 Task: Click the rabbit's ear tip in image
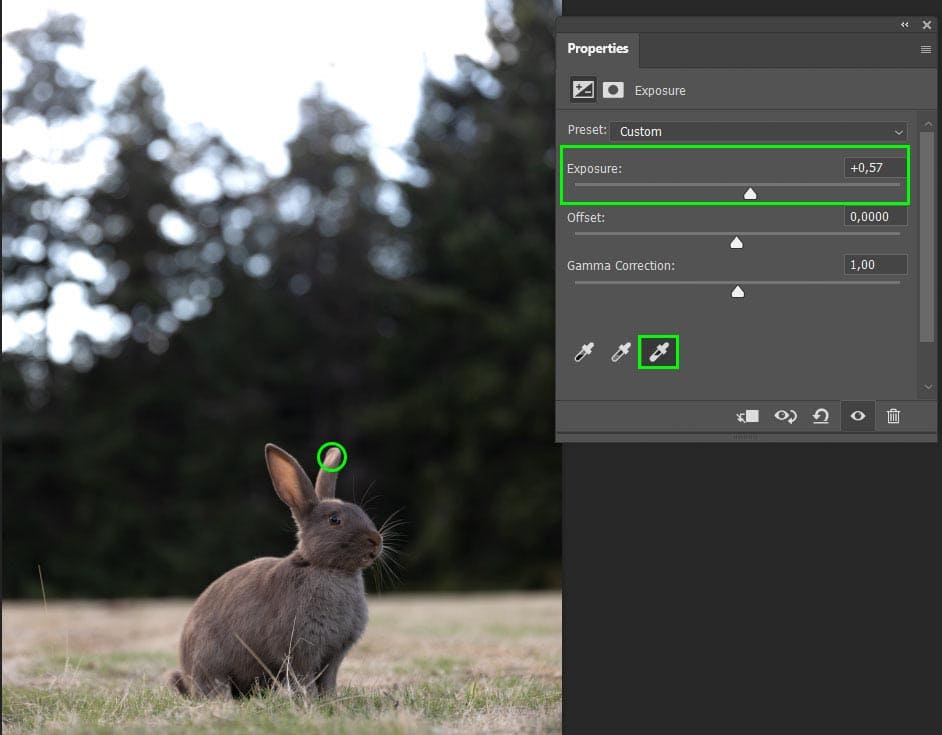[332, 457]
